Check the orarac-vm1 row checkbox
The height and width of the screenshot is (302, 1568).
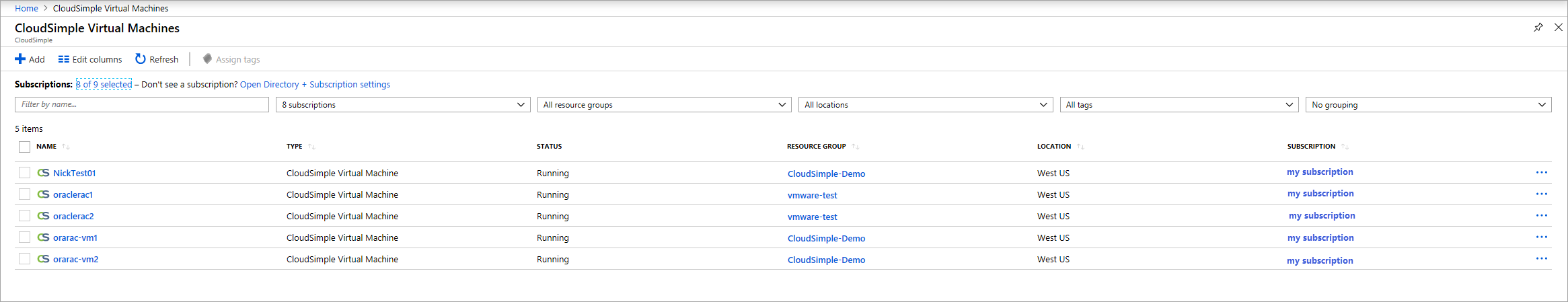click(25, 237)
